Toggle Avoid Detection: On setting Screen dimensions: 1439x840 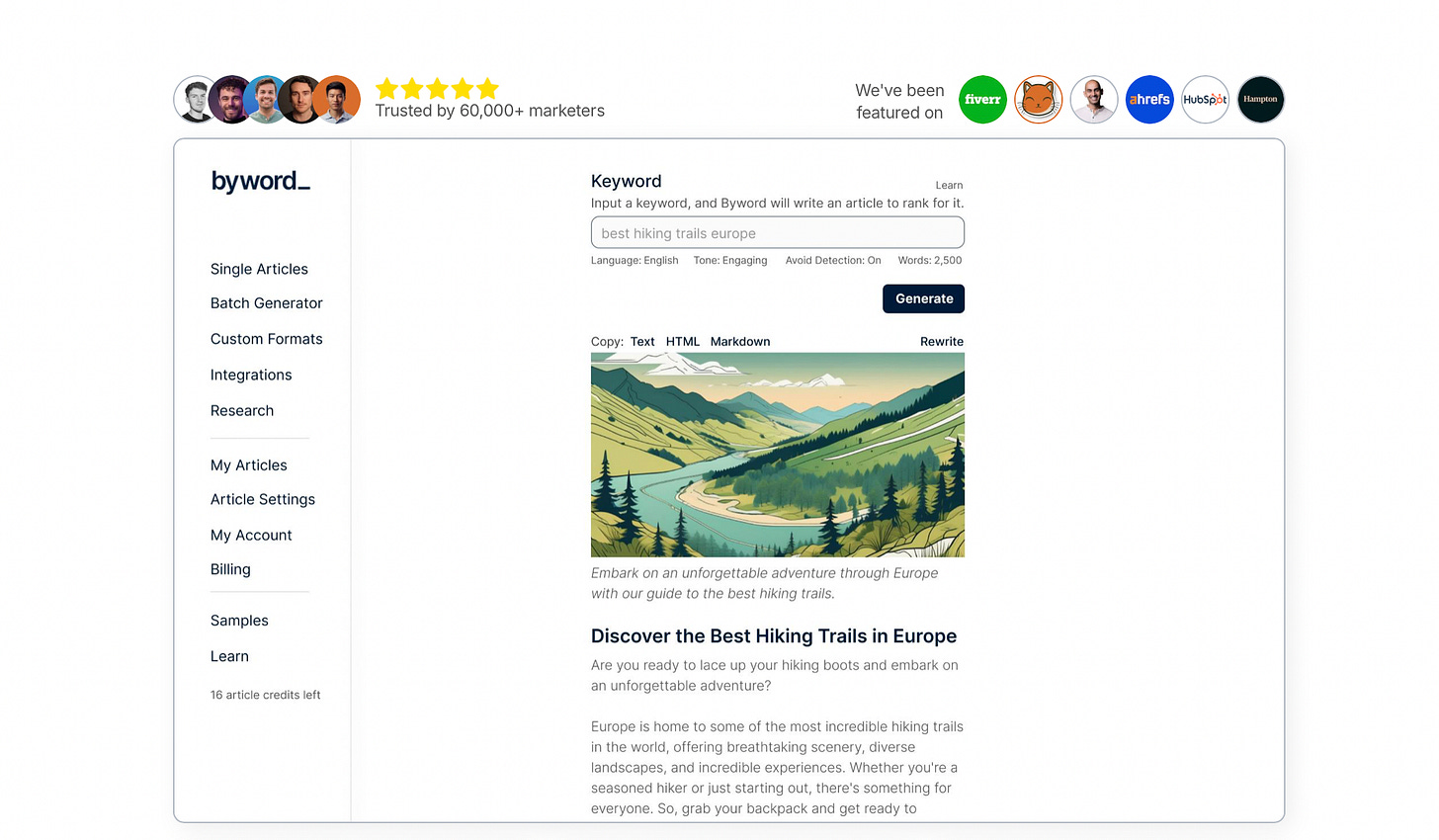[833, 261]
